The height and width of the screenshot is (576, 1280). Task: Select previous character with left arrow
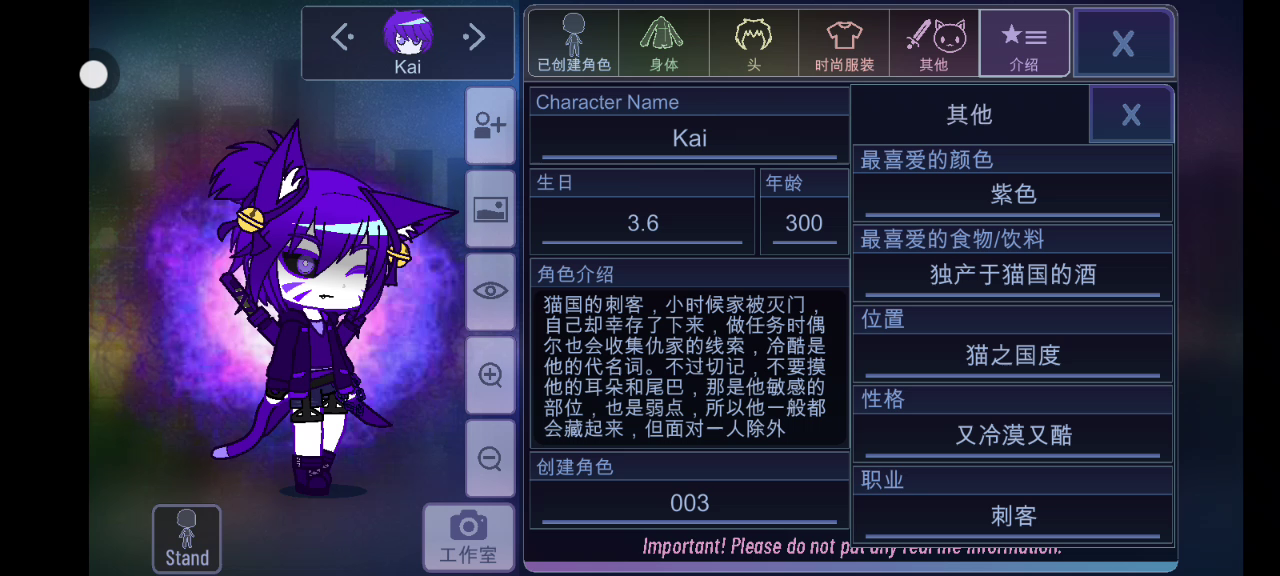pos(343,38)
